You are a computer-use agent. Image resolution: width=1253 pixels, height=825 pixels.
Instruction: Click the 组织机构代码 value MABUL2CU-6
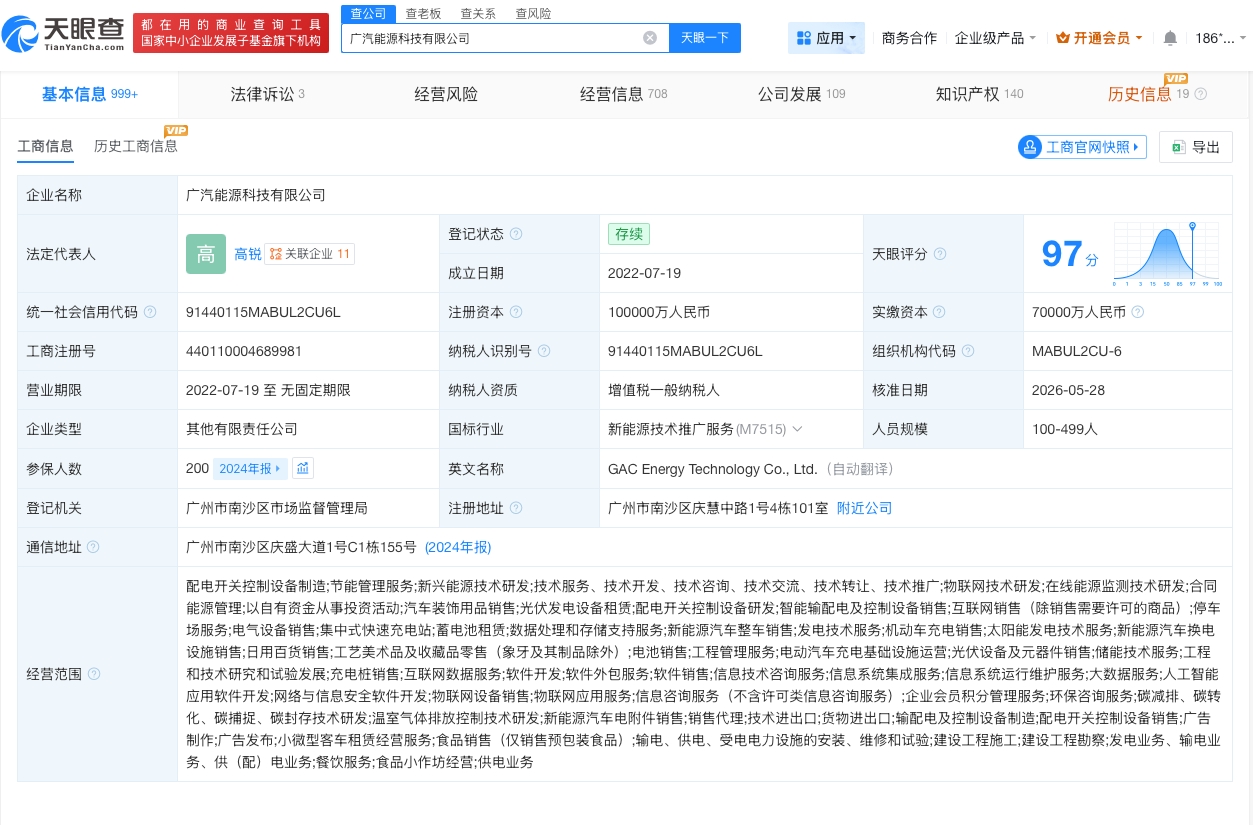click(1077, 351)
